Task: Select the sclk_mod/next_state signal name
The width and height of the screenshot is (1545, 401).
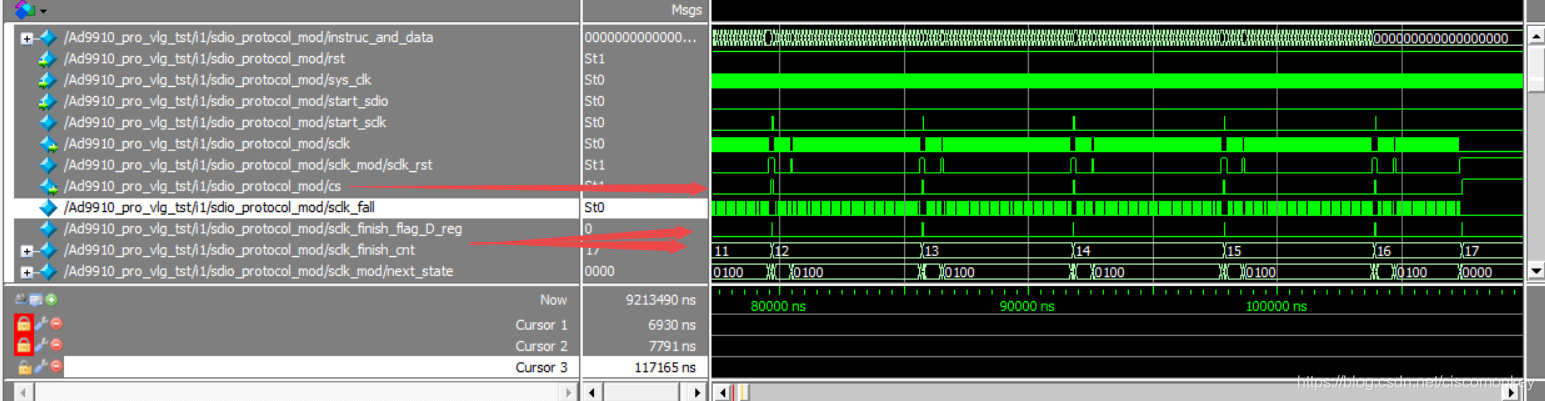Action: 258,271
